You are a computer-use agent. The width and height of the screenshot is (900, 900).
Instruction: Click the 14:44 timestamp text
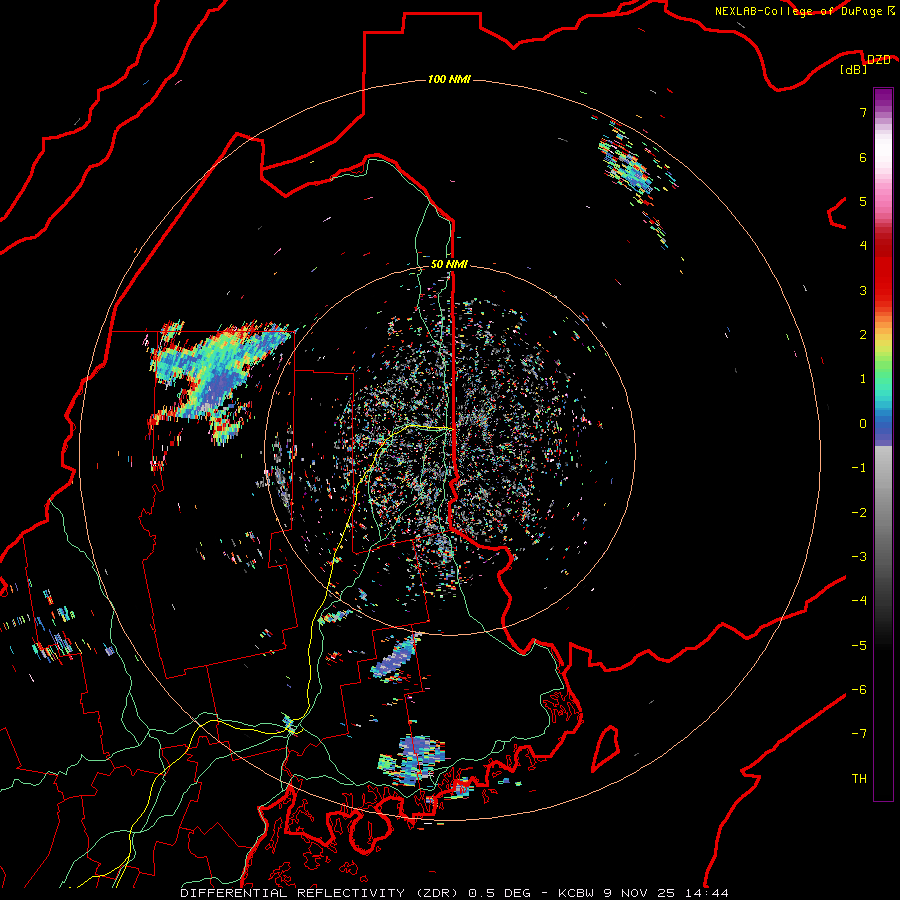click(706, 893)
